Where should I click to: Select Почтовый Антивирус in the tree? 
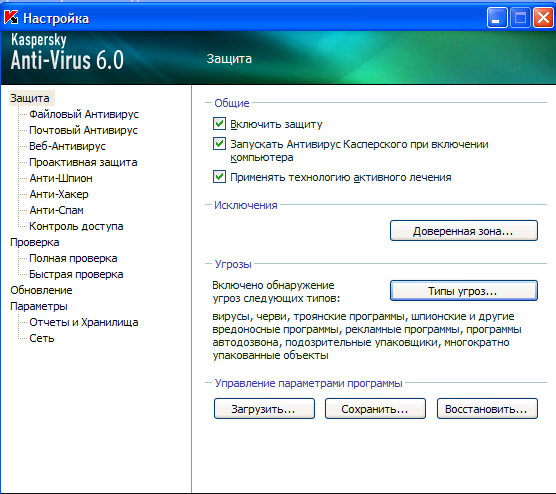(x=83, y=130)
